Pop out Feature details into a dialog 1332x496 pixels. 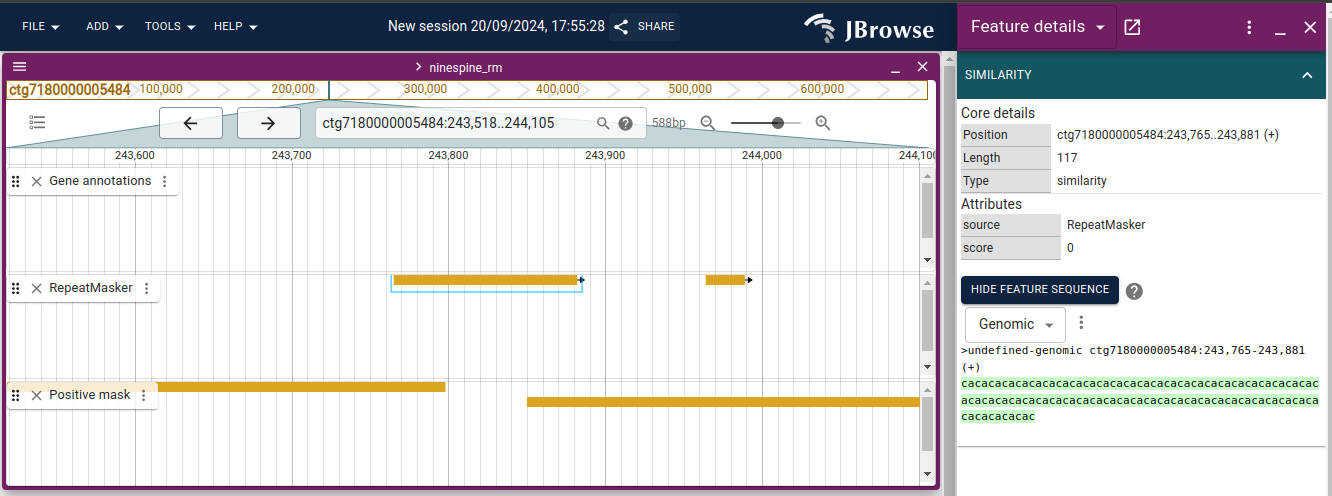pyautogui.click(x=1132, y=27)
